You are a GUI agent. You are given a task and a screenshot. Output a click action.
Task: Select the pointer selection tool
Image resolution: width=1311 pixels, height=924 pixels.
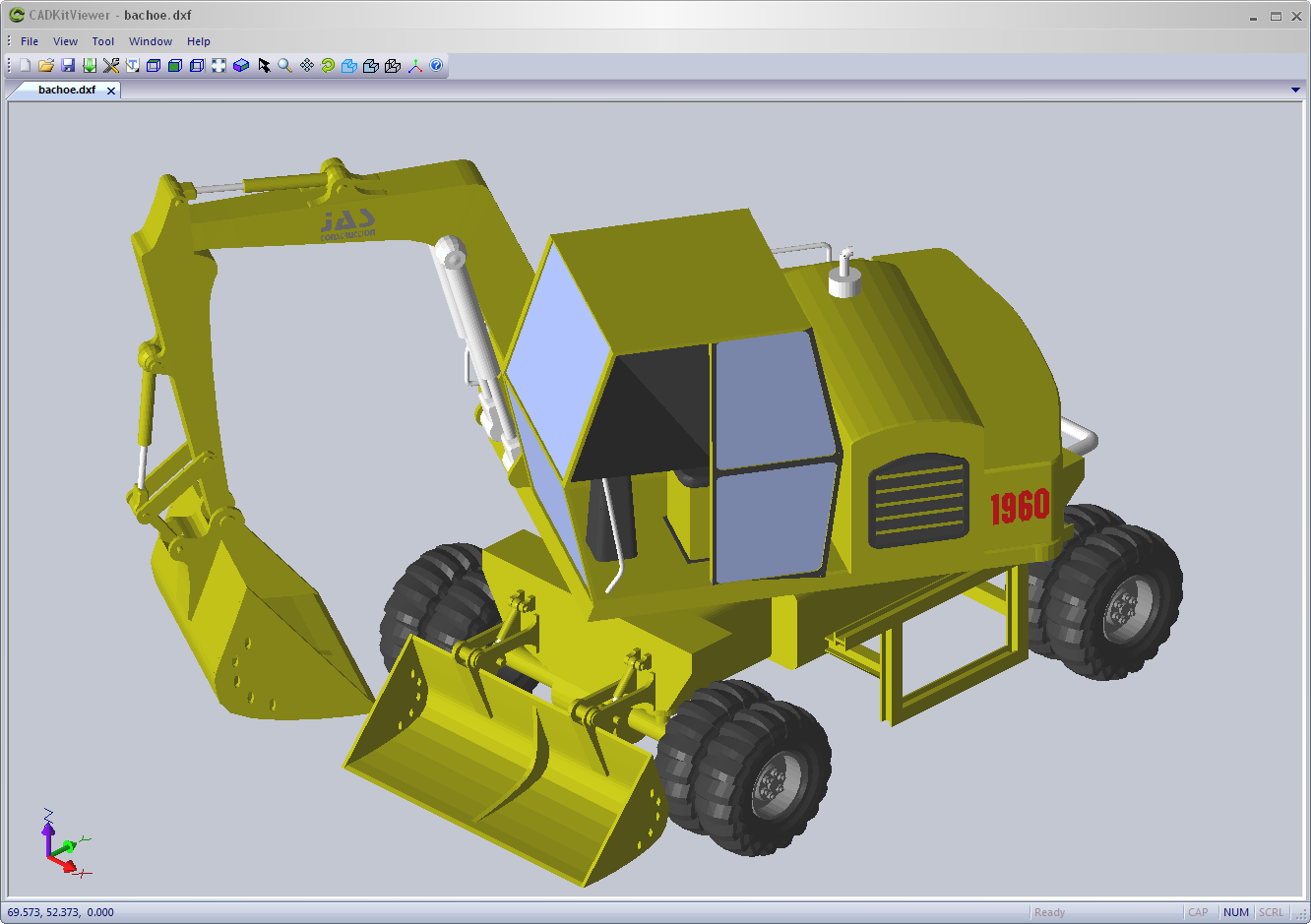pyautogui.click(x=264, y=65)
